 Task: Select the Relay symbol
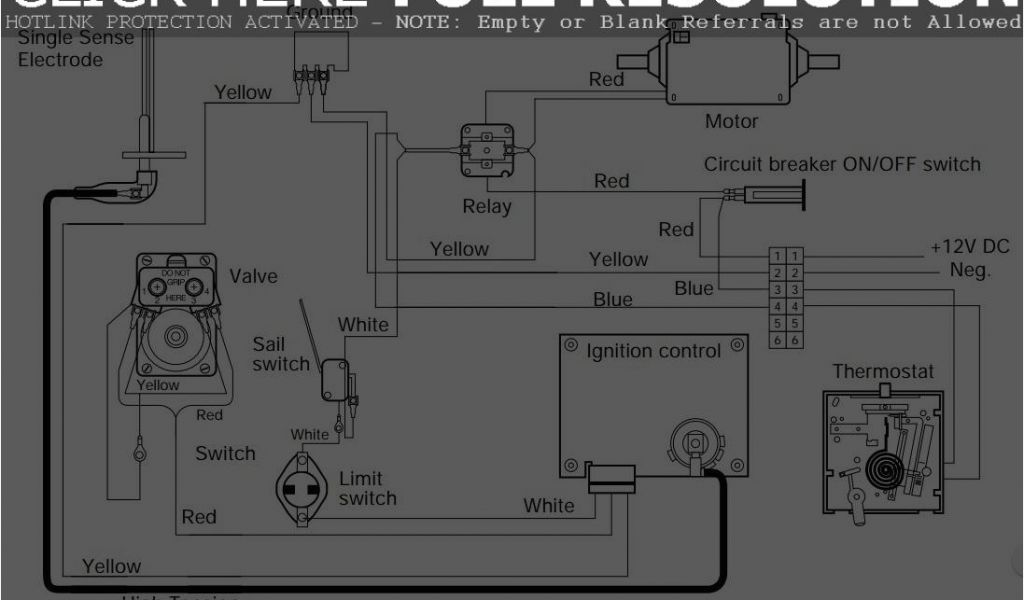click(x=486, y=153)
